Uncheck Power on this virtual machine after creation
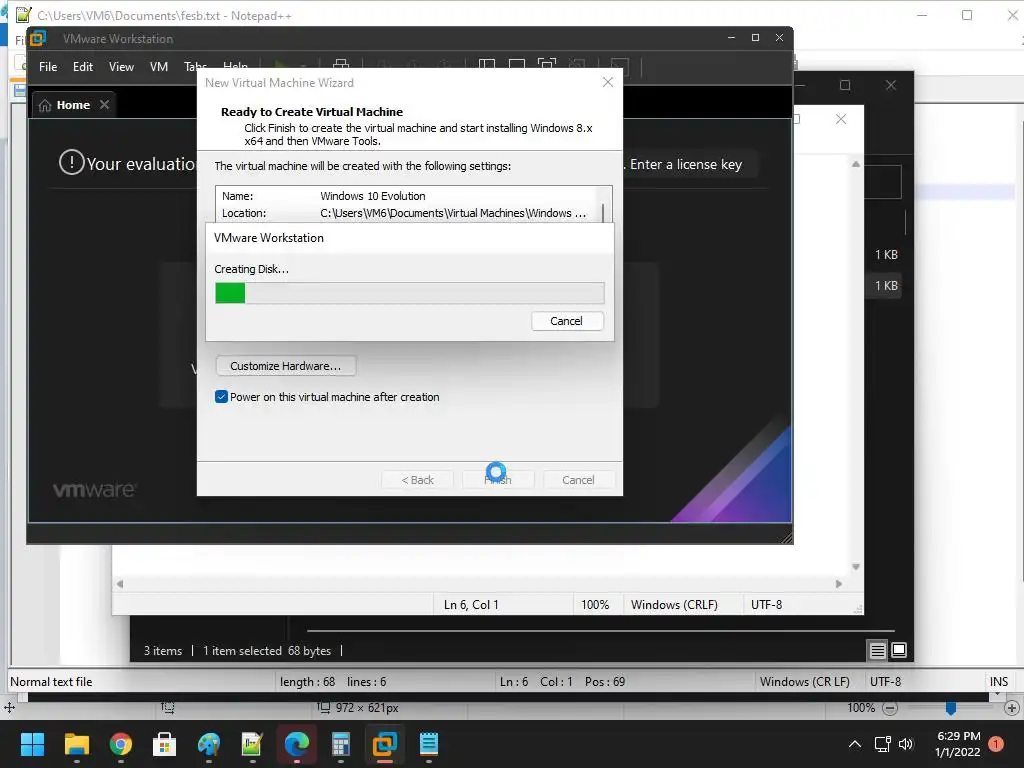The height and width of the screenshot is (768, 1024). [221, 397]
